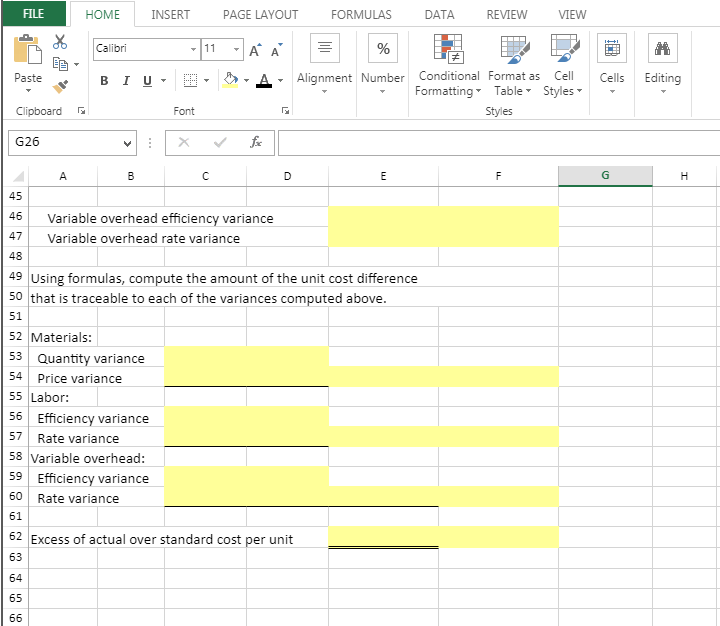720x626 pixels.
Task: Expand the Name Box G26 dropdown
Action: [x=127, y=143]
